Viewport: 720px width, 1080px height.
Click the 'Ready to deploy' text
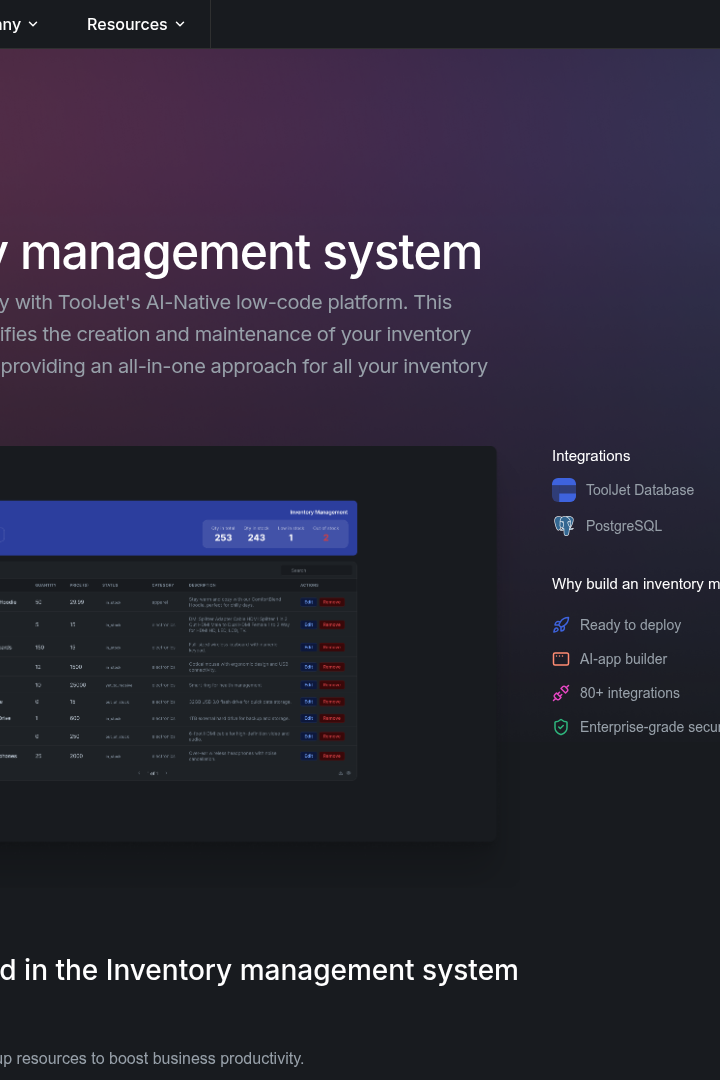pos(630,625)
